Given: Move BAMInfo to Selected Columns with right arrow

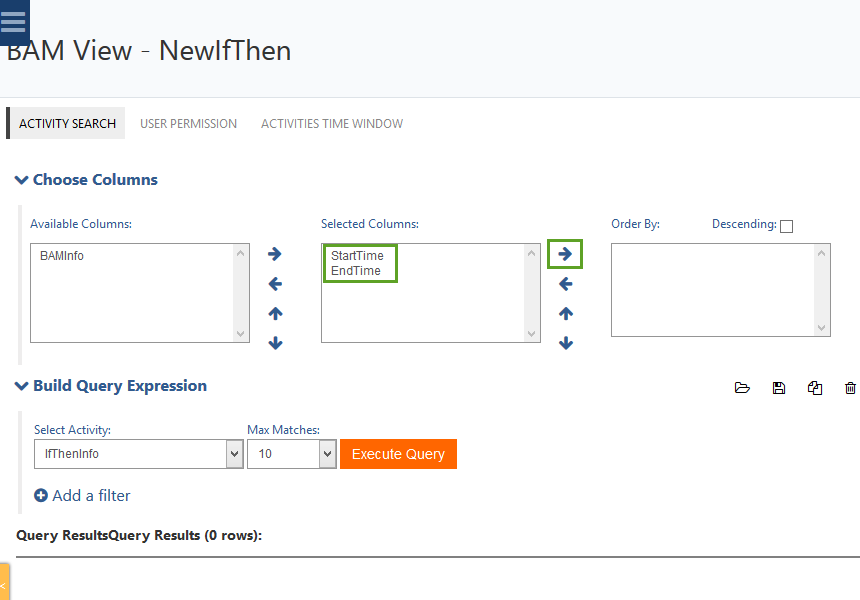Looking at the screenshot, I should [x=275, y=254].
